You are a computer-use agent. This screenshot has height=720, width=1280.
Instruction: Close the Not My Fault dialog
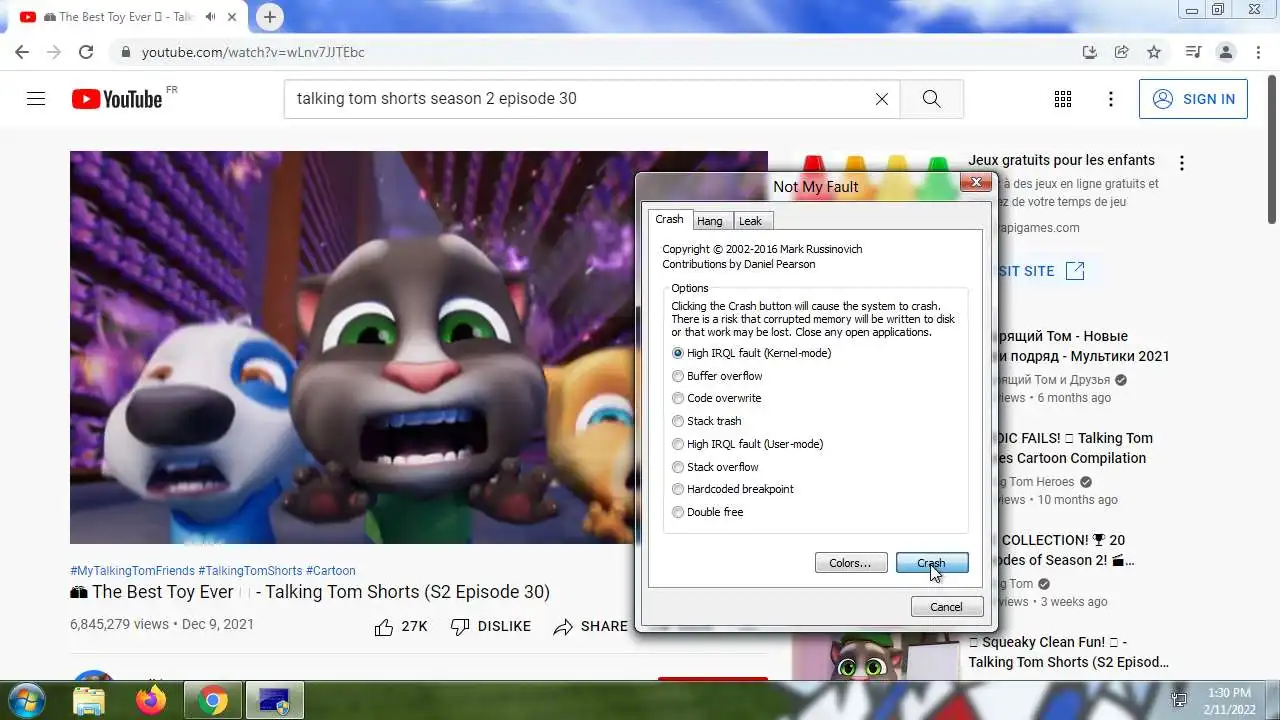[975, 182]
